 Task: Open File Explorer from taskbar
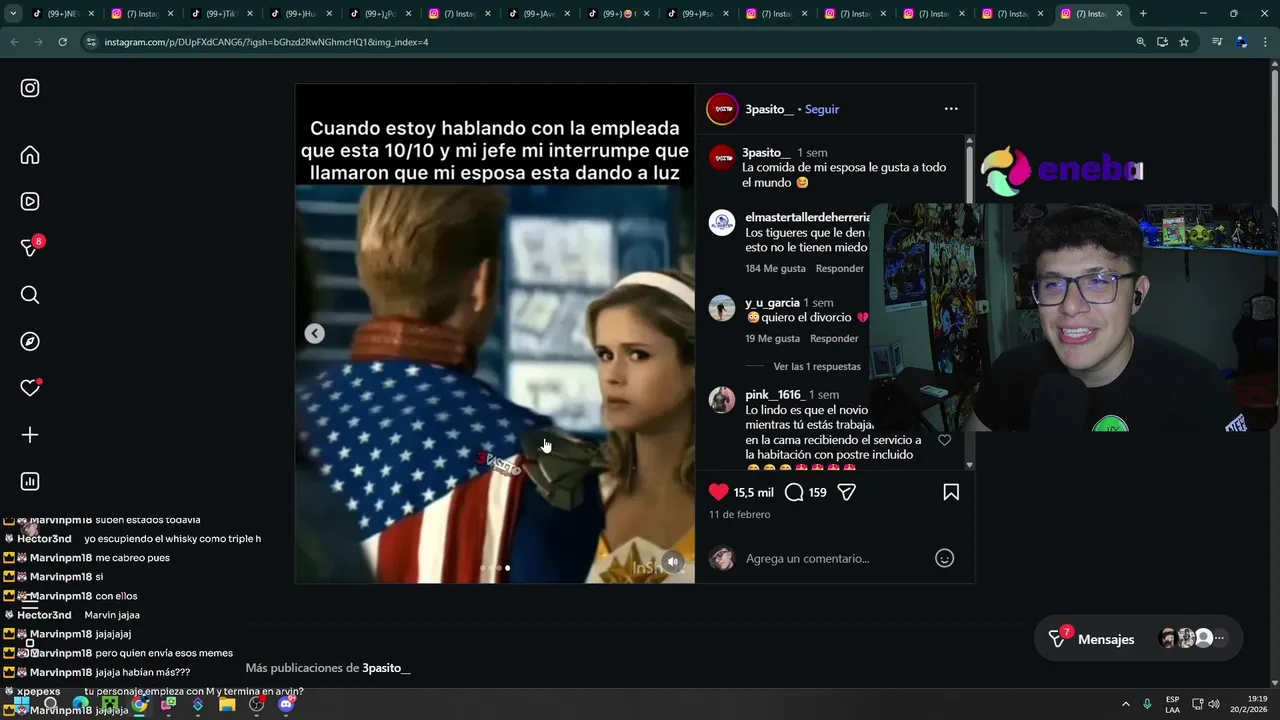pyautogui.click(x=227, y=704)
